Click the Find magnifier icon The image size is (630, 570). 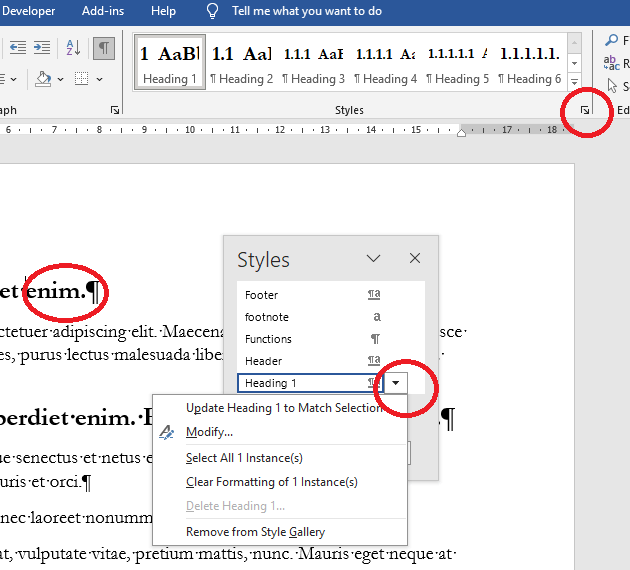click(611, 40)
